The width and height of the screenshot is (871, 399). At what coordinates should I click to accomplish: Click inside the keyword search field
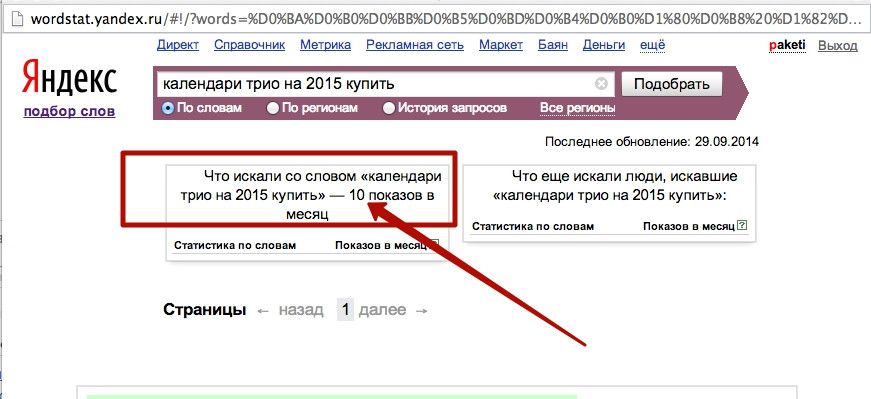coord(376,84)
